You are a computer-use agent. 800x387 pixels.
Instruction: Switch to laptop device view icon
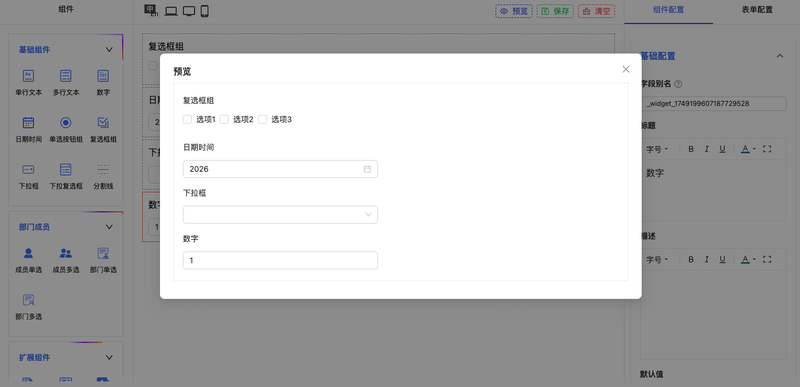pos(171,11)
